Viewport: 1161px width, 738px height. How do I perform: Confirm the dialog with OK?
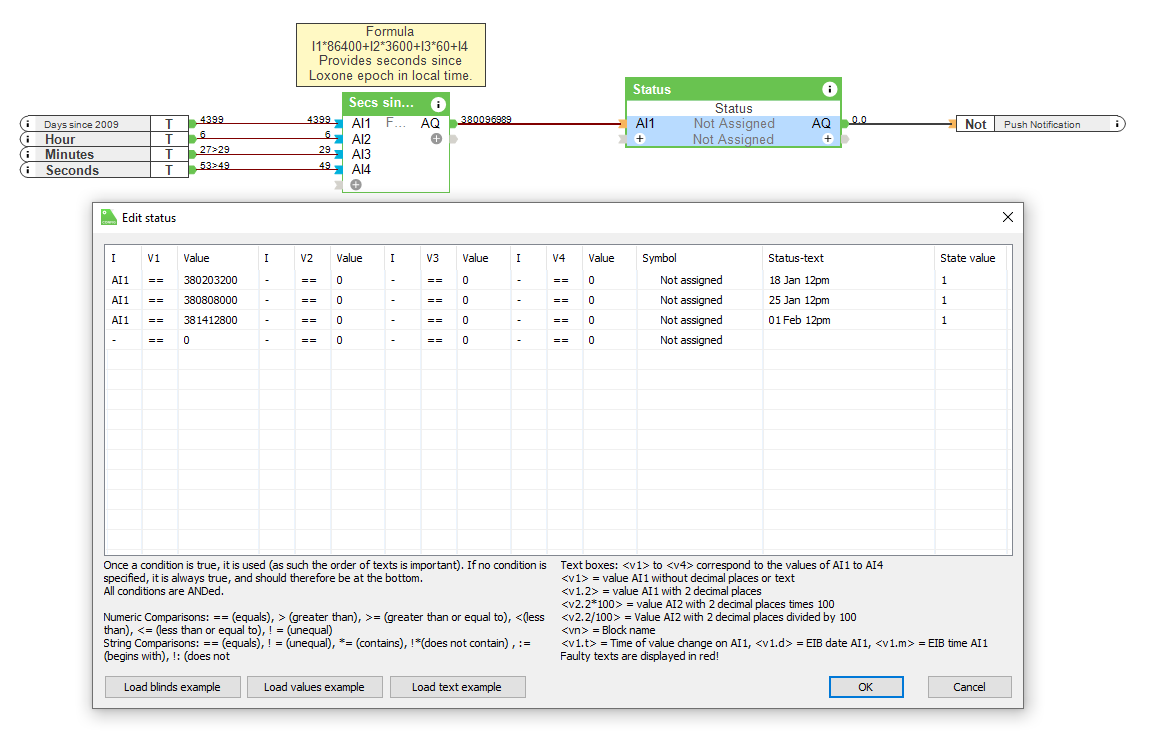pos(865,687)
